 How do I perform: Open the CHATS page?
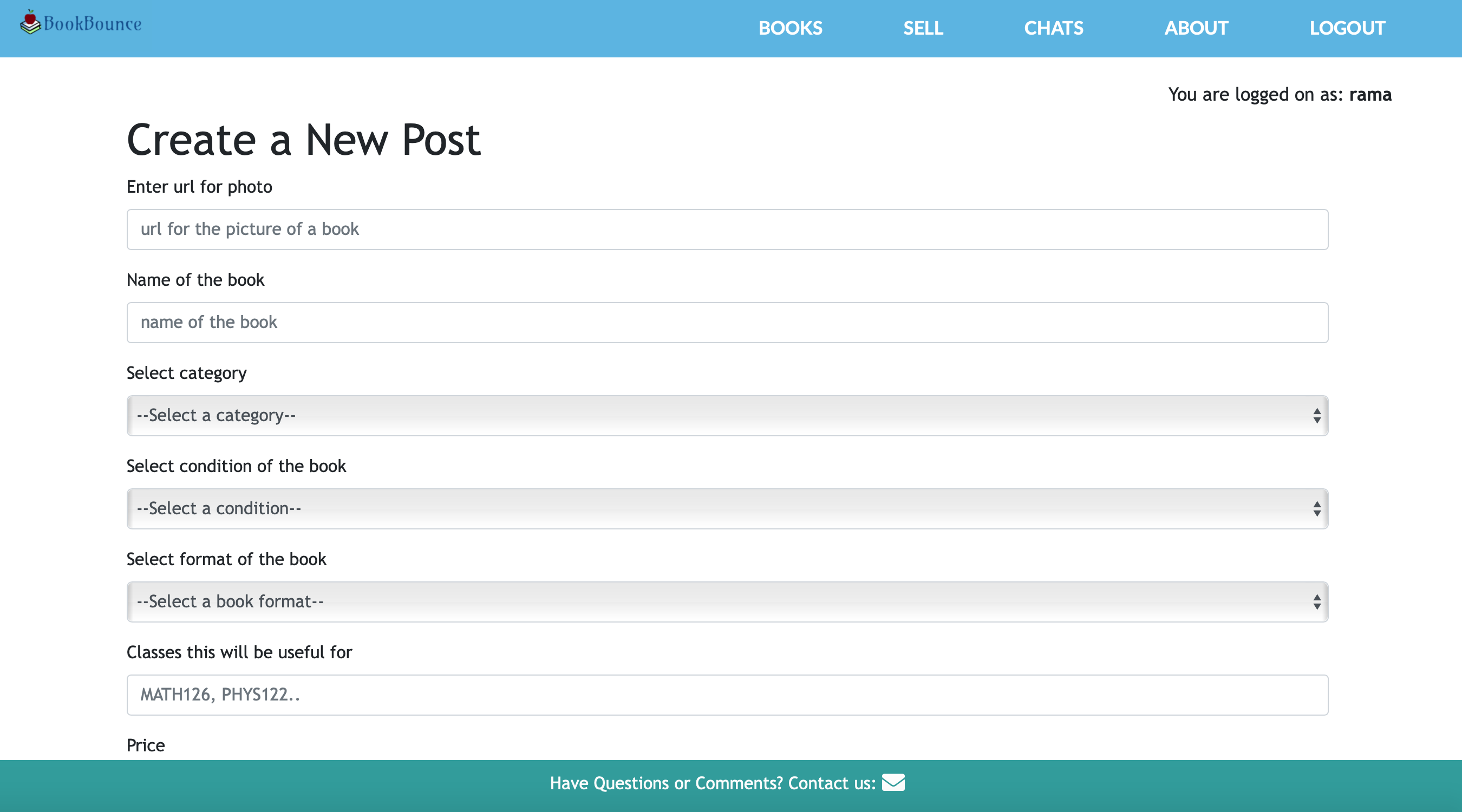(x=1053, y=28)
